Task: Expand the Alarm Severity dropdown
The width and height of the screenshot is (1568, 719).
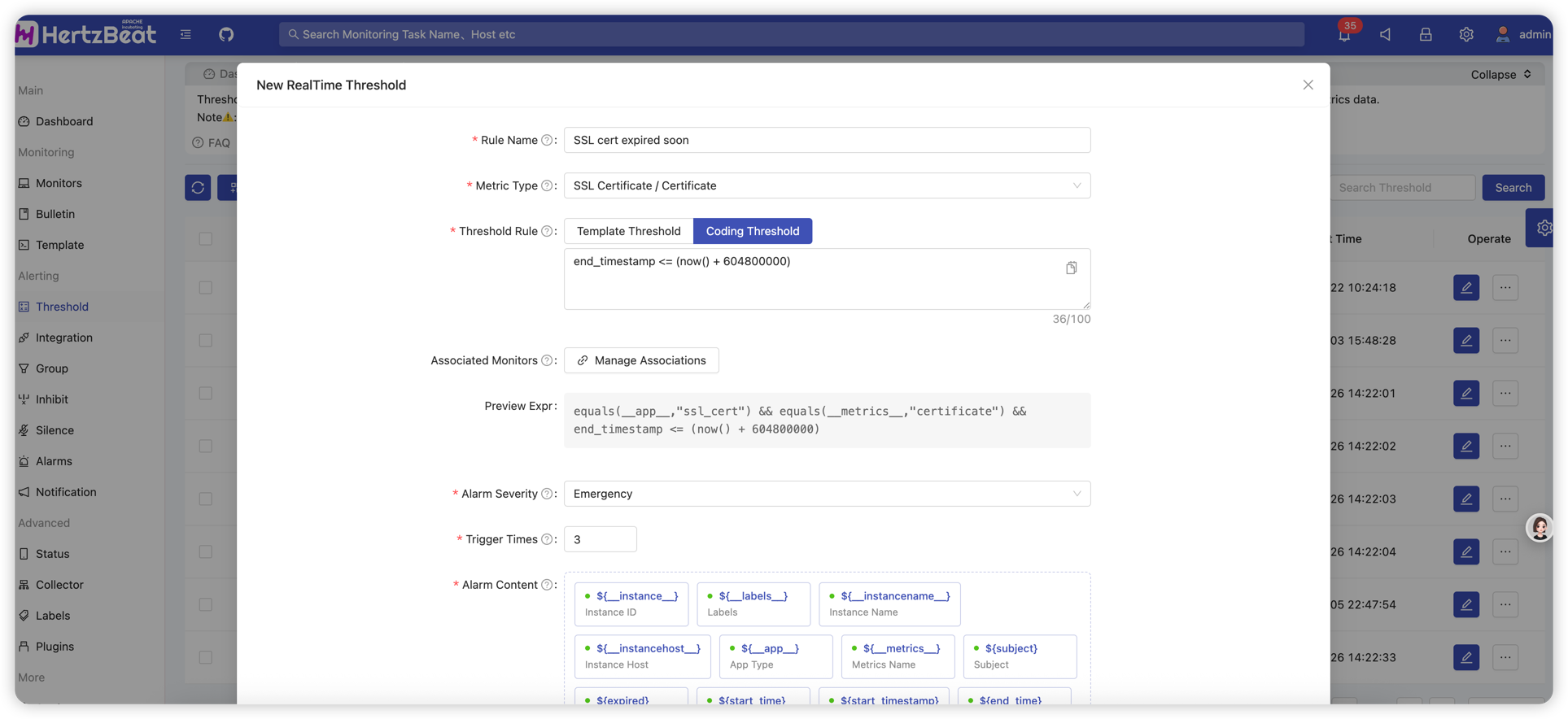Action: coord(827,494)
